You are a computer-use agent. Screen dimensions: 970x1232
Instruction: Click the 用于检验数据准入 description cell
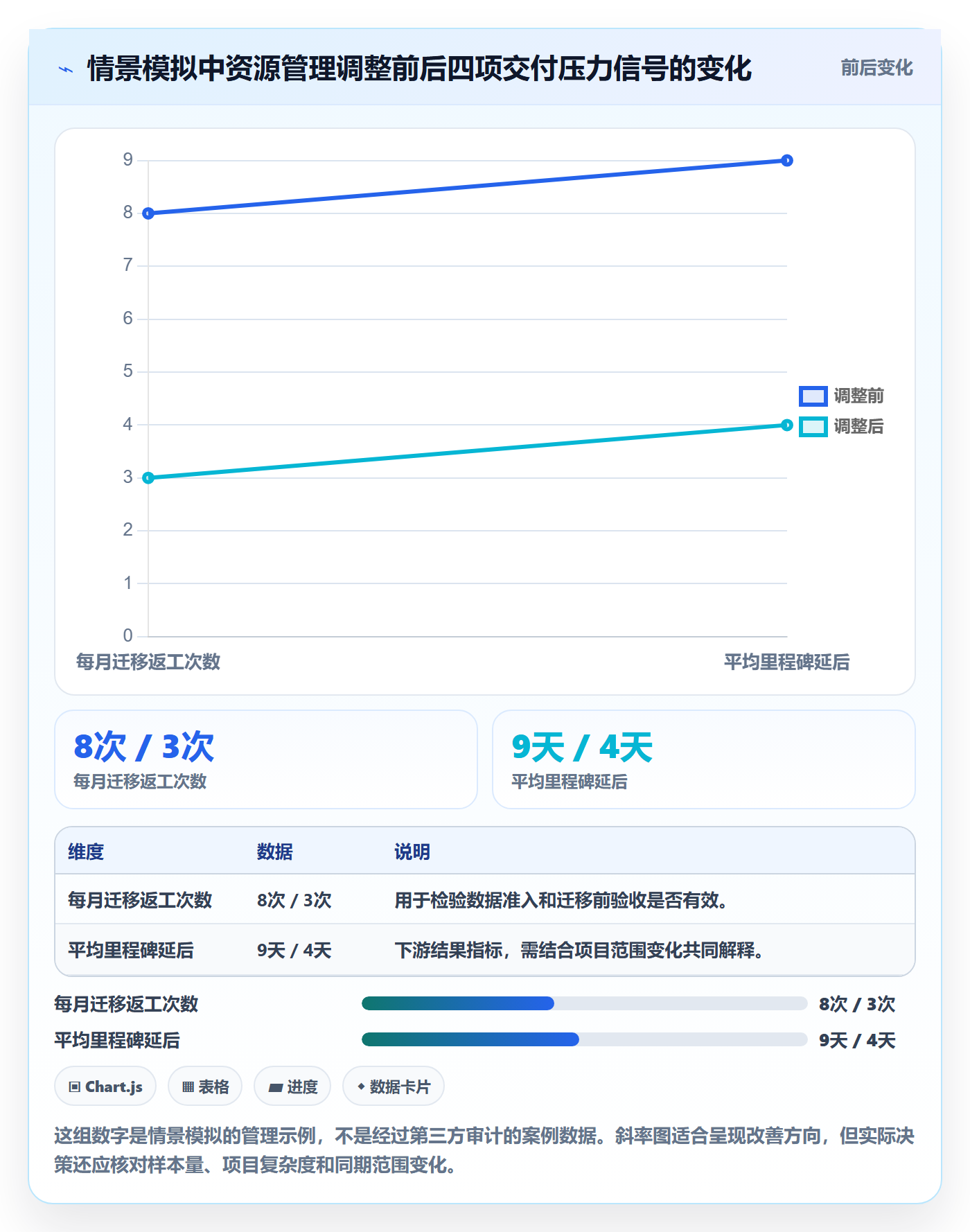point(561,900)
